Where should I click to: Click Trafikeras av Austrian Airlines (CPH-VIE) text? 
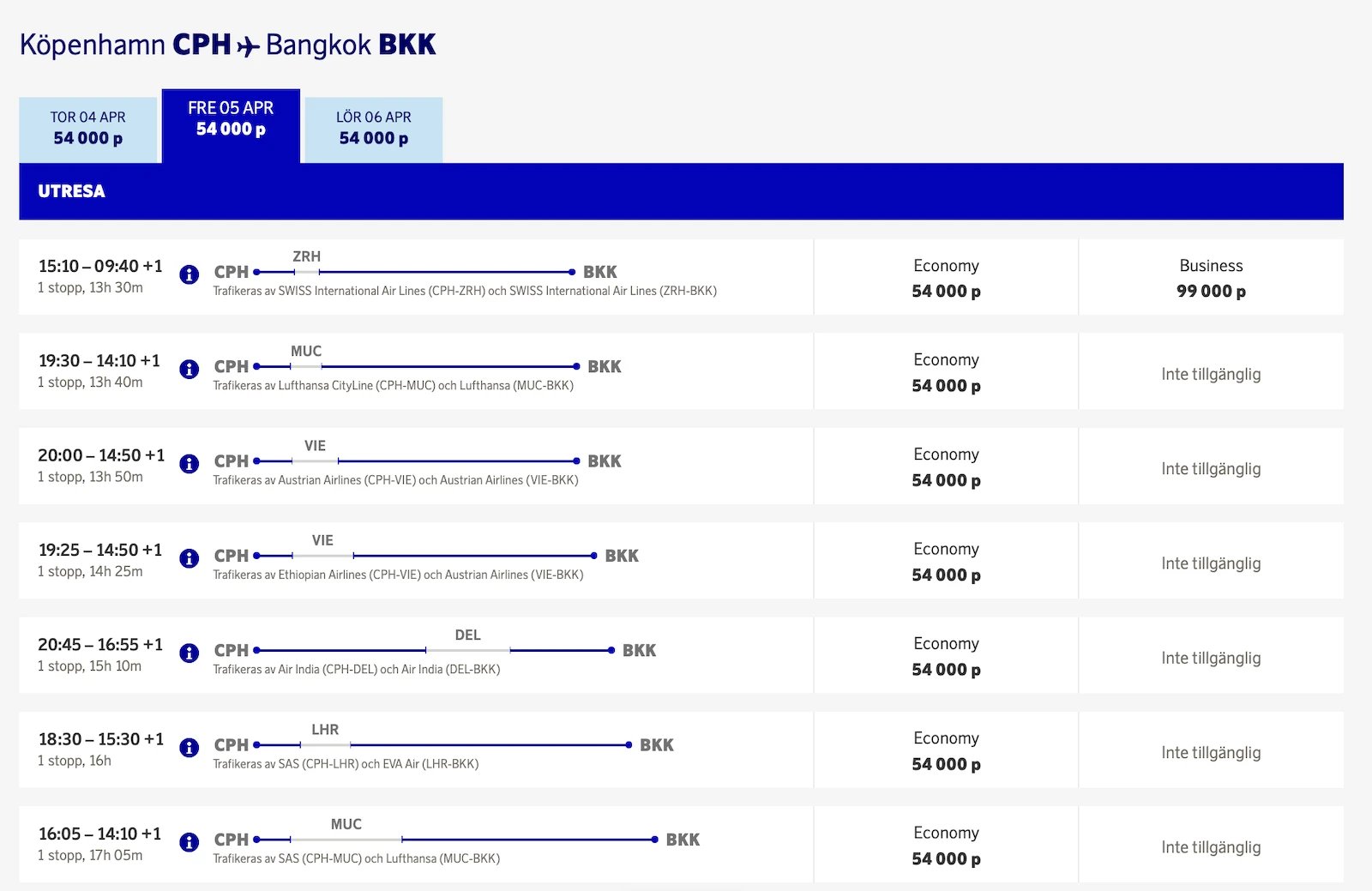tap(395, 480)
